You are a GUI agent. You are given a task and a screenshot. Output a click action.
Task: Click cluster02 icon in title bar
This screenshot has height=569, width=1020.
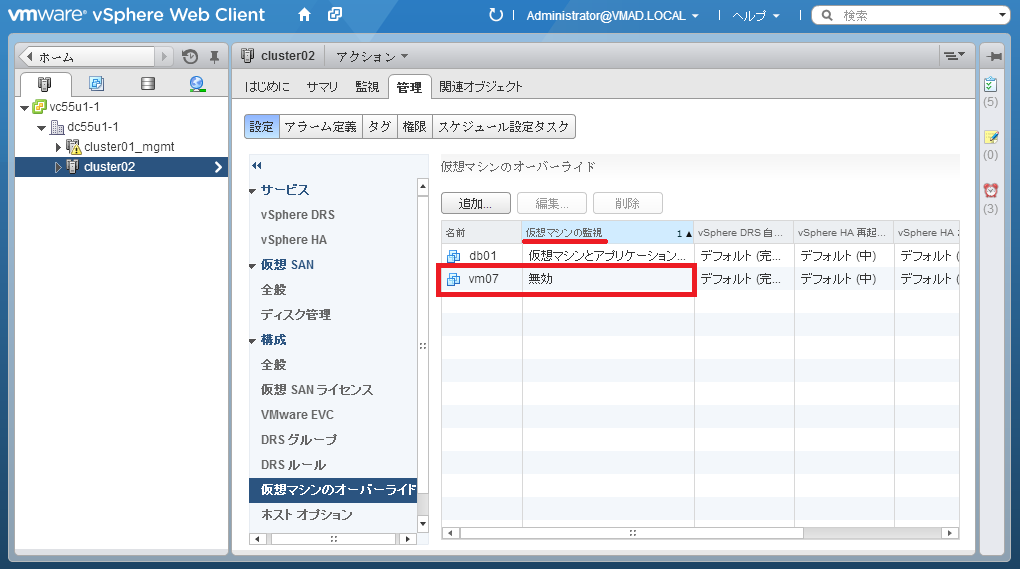(x=247, y=56)
